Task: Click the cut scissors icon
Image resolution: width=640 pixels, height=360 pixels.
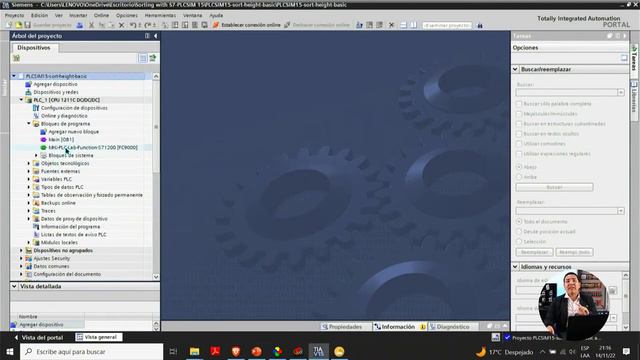Action: point(91,25)
